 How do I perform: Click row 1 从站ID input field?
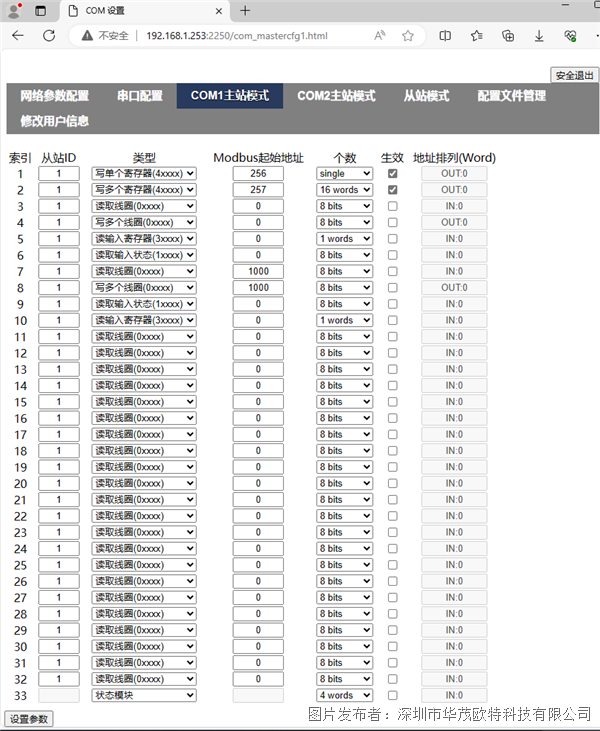[59, 173]
